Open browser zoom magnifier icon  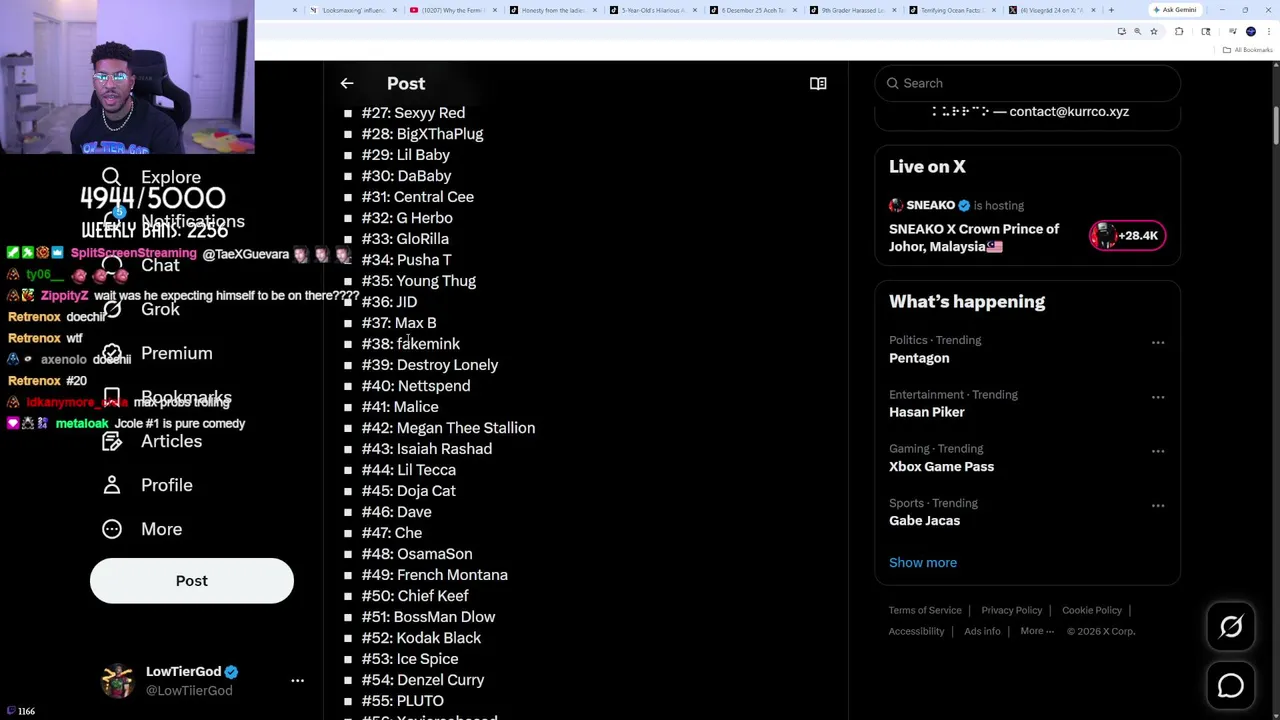point(1137,31)
